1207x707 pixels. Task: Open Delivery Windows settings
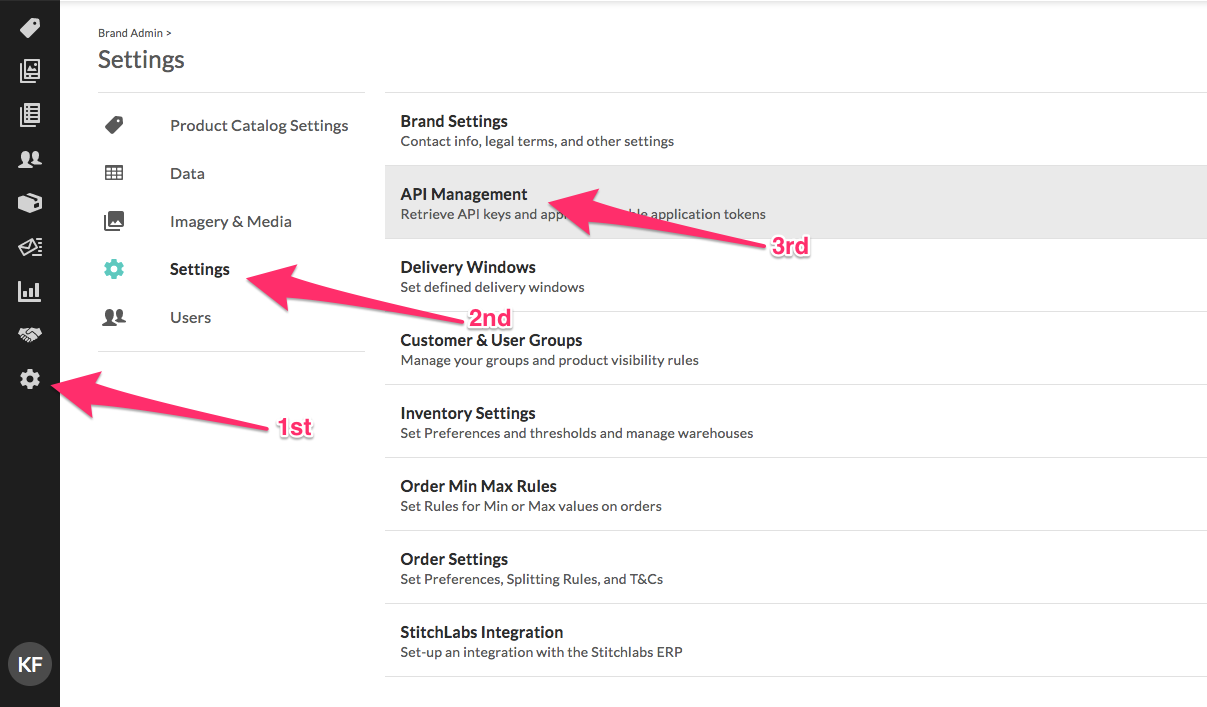[x=796, y=276]
